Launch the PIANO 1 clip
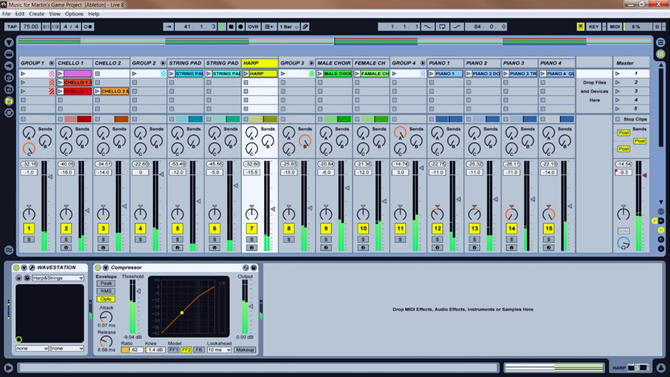670x377 pixels. pos(432,74)
